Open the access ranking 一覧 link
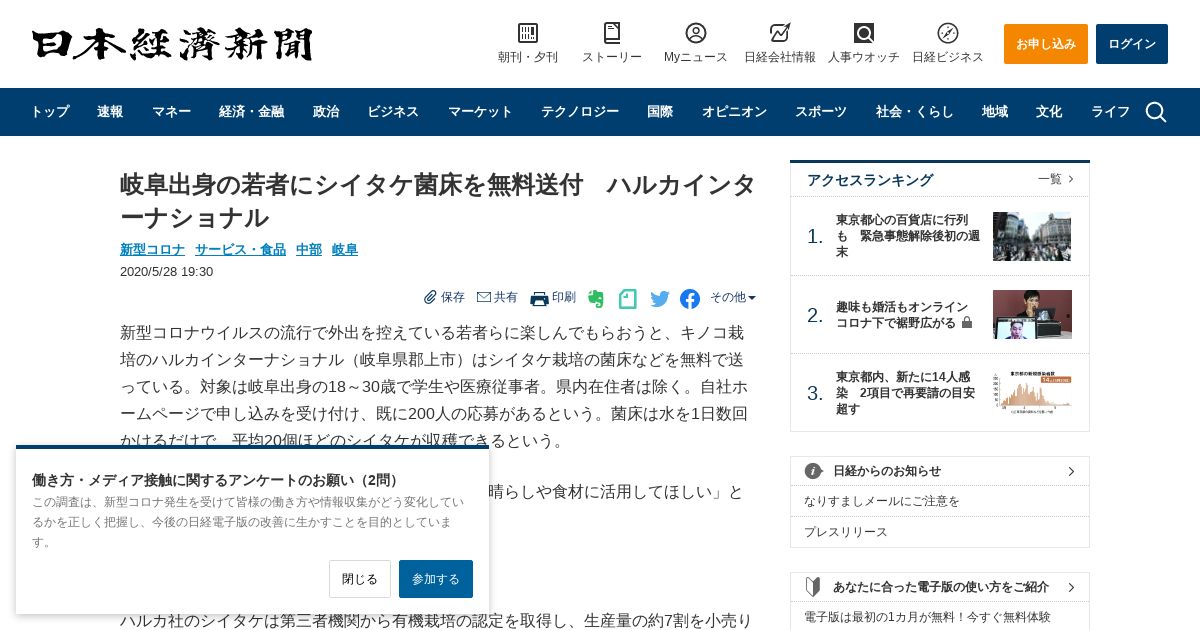 [1055, 179]
